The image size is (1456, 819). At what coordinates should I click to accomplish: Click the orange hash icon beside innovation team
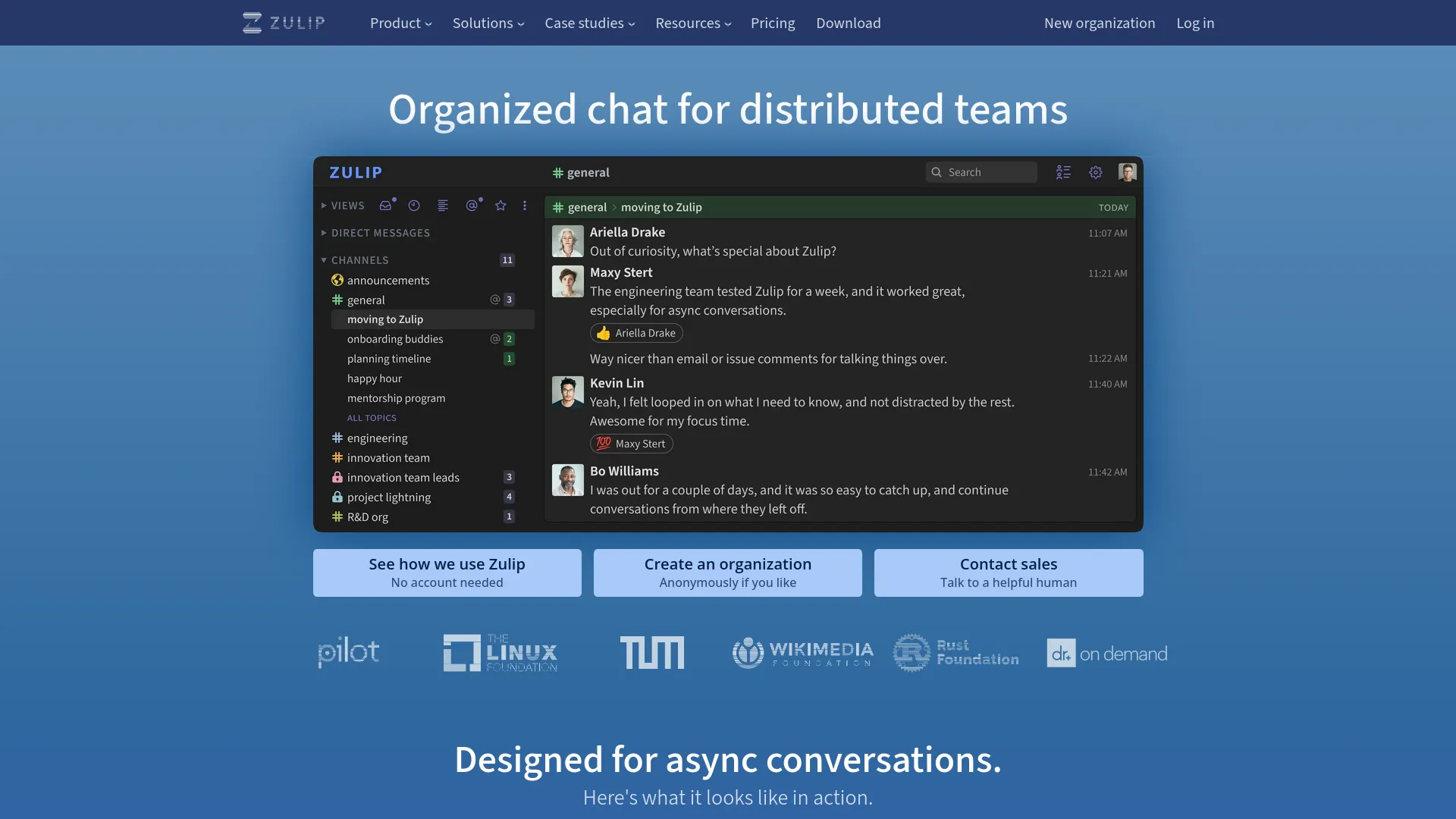click(x=337, y=458)
